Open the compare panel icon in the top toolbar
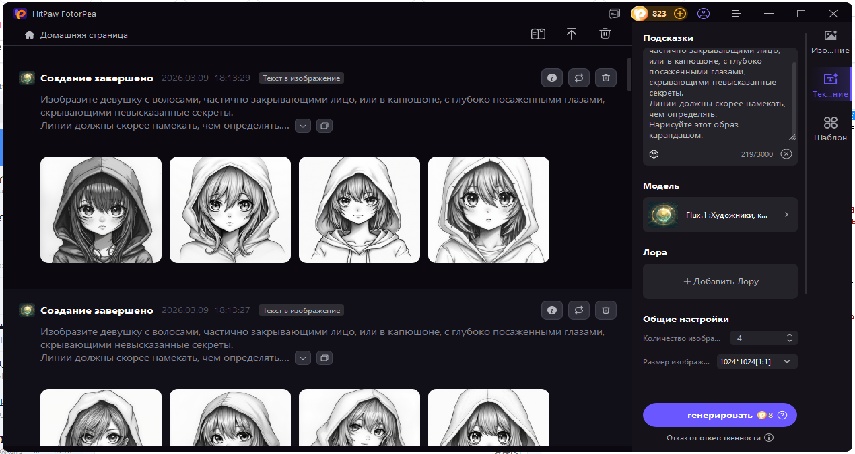 [x=538, y=34]
